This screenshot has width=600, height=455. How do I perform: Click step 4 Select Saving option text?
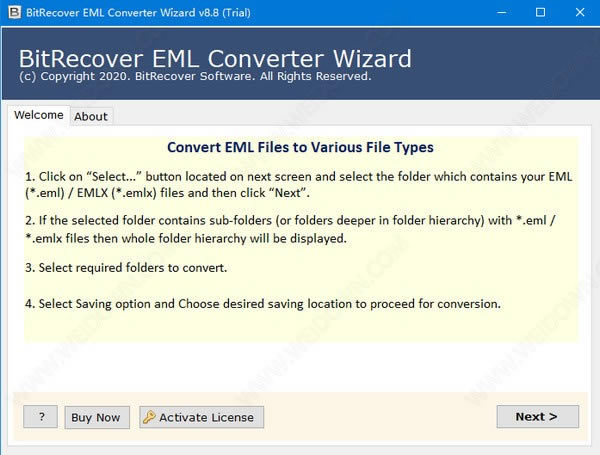[x=263, y=303]
